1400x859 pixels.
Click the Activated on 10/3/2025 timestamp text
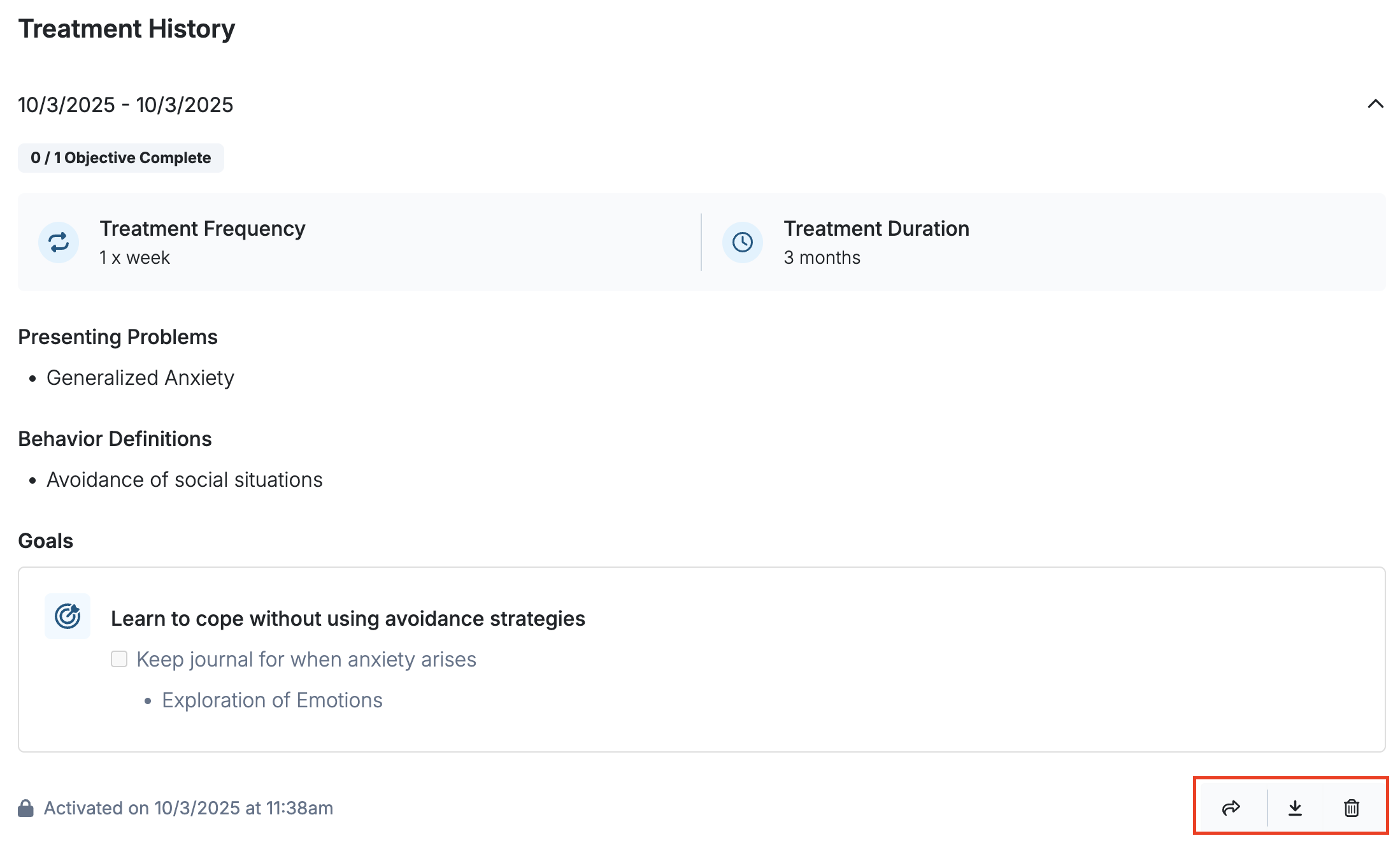pyautogui.click(x=189, y=808)
